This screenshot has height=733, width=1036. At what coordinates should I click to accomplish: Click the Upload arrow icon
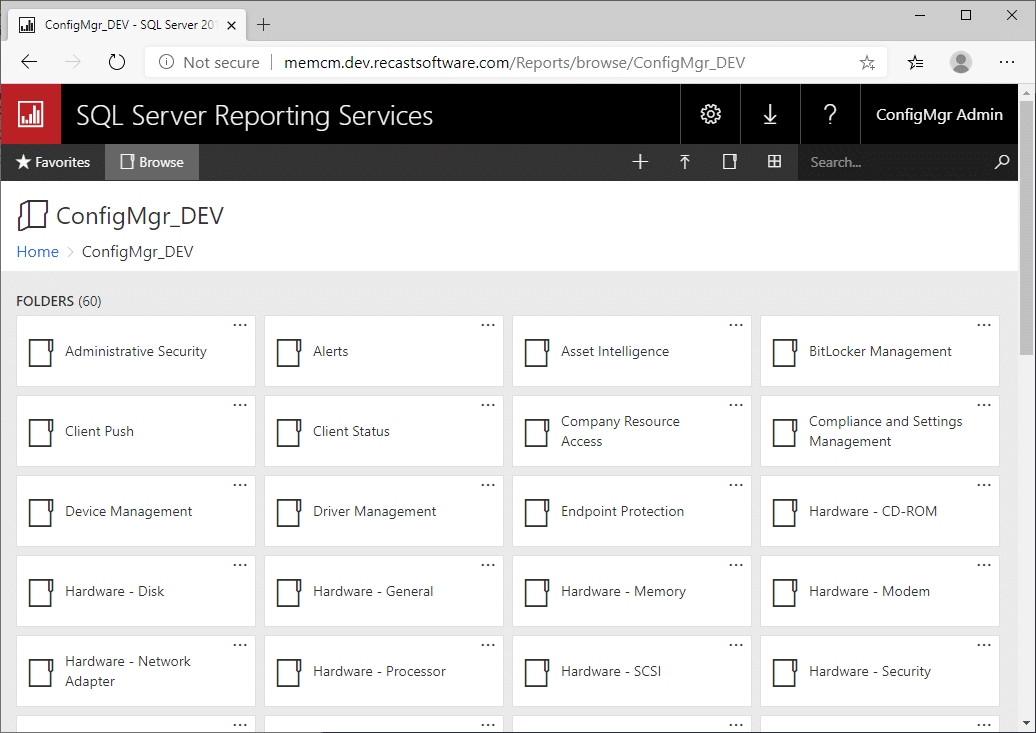685,162
